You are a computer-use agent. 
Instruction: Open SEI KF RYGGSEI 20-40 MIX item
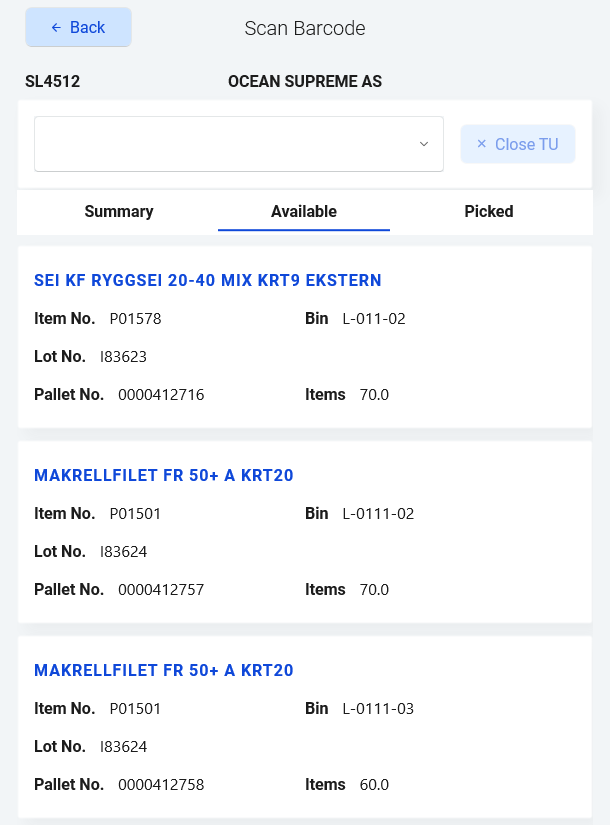tap(208, 280)
